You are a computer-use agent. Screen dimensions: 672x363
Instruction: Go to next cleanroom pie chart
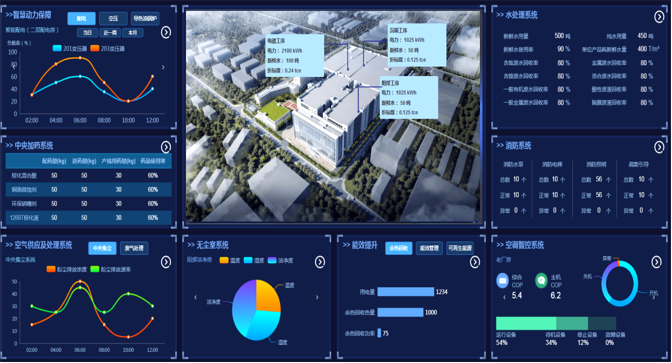pos(317,297)
